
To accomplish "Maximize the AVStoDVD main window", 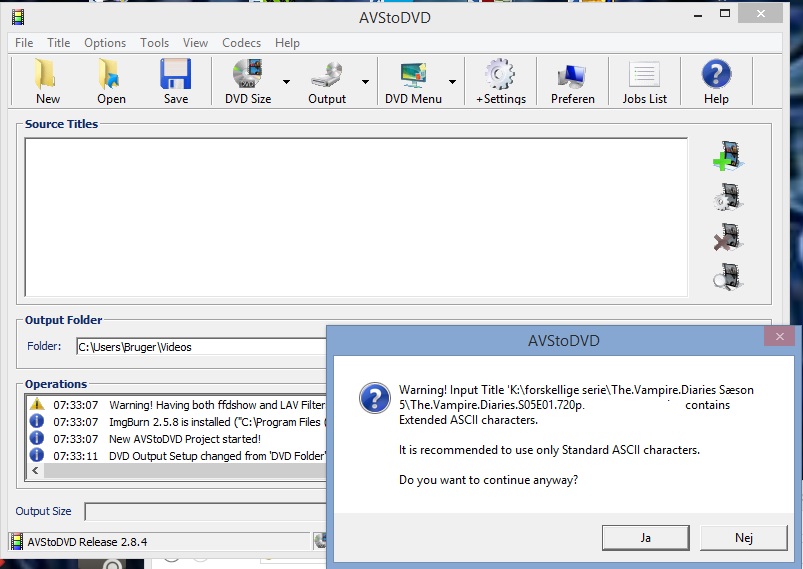I will point(725,14).
